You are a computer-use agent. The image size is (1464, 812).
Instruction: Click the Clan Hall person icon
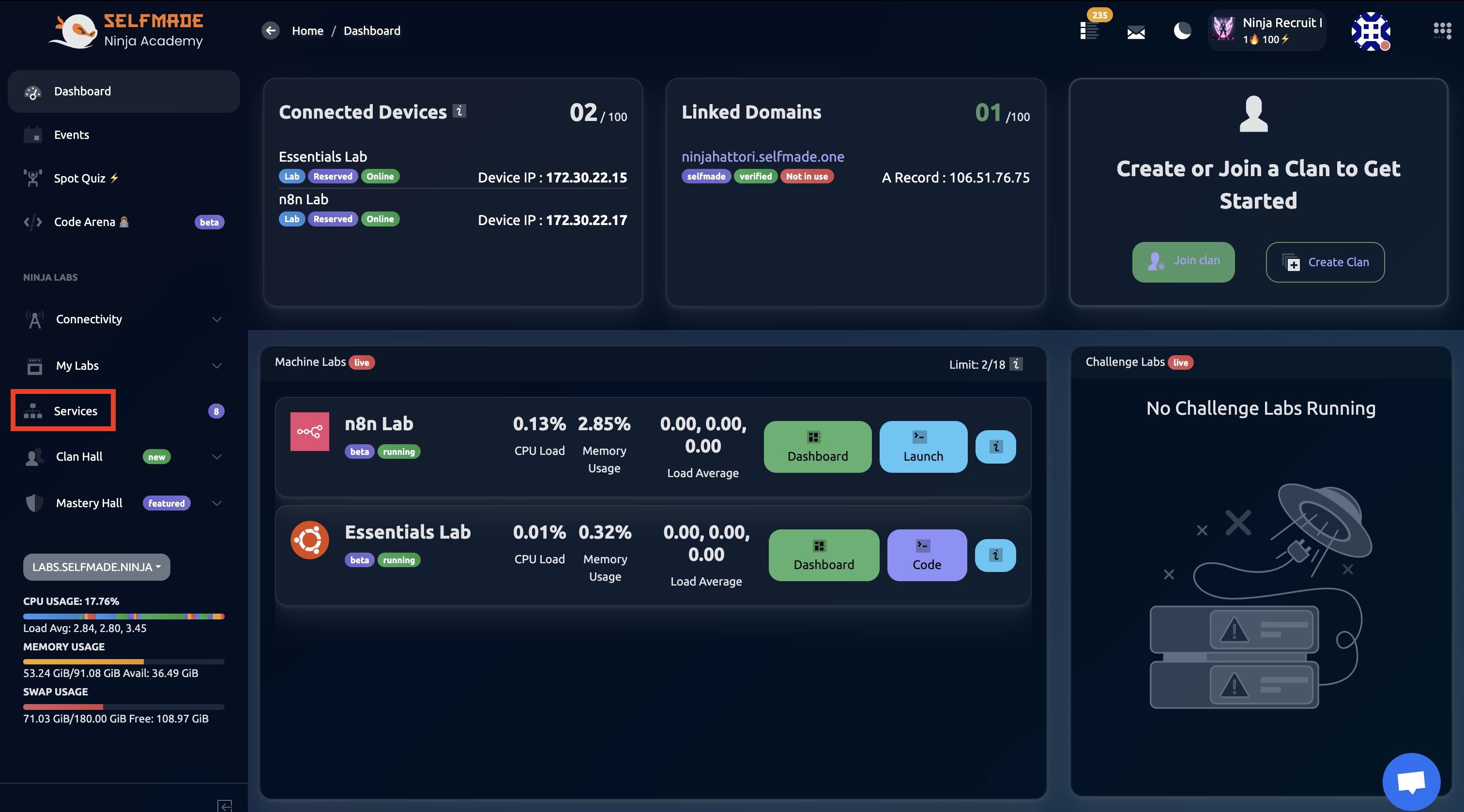pos(35,457)
